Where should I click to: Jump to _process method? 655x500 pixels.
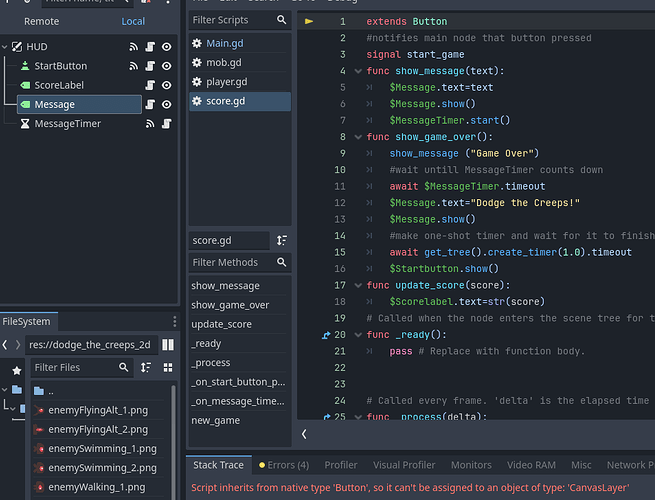(240, 363)
